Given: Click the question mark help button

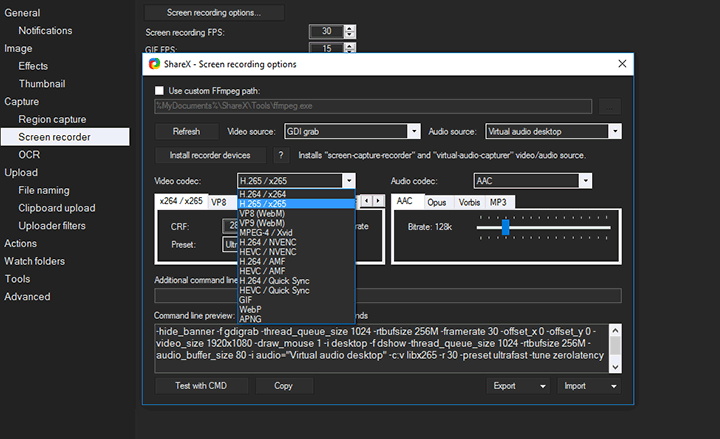Looking at the screenshot, I should (281, 155).
